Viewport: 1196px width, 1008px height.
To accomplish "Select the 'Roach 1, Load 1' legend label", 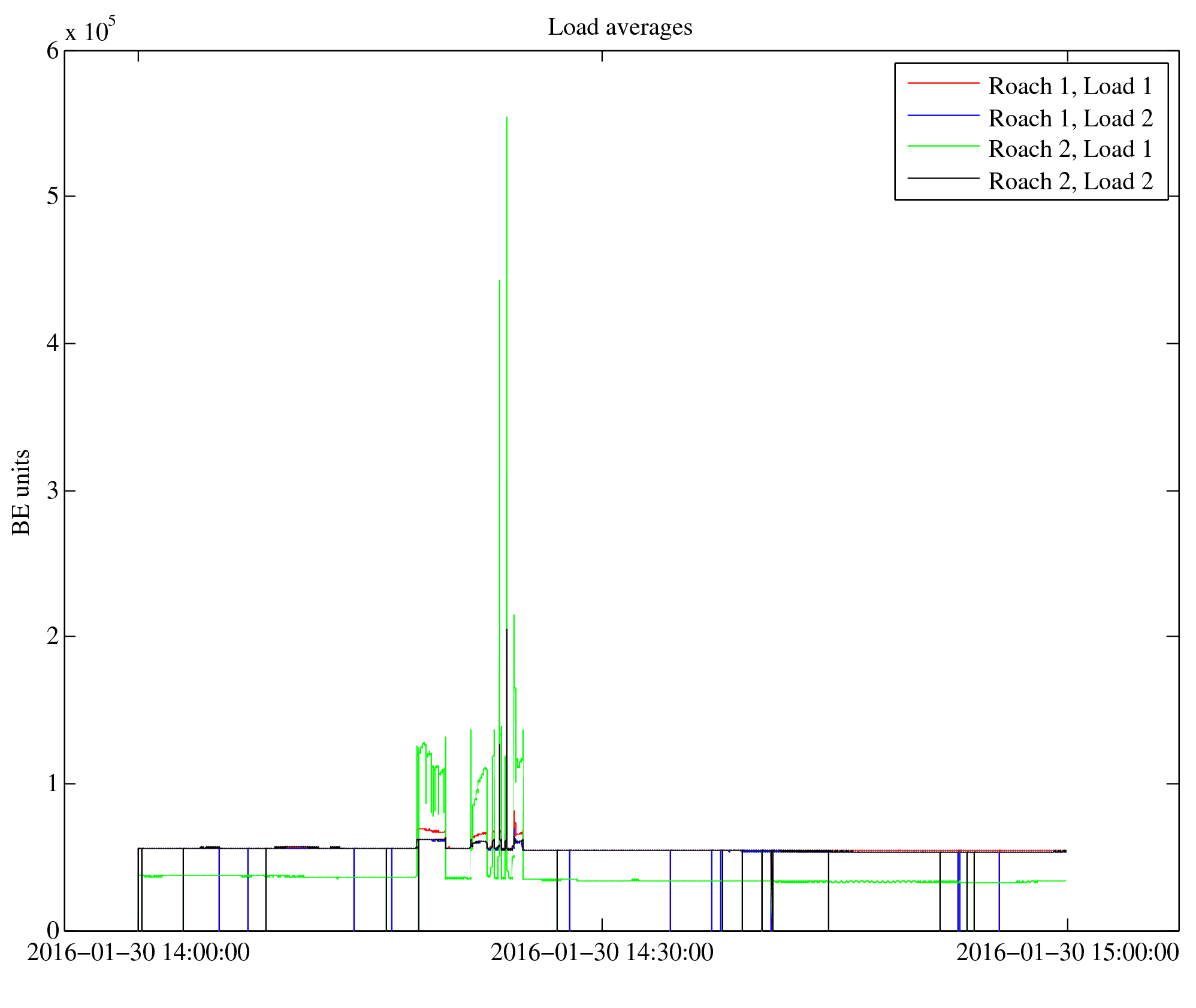I will click(1070, 86).
